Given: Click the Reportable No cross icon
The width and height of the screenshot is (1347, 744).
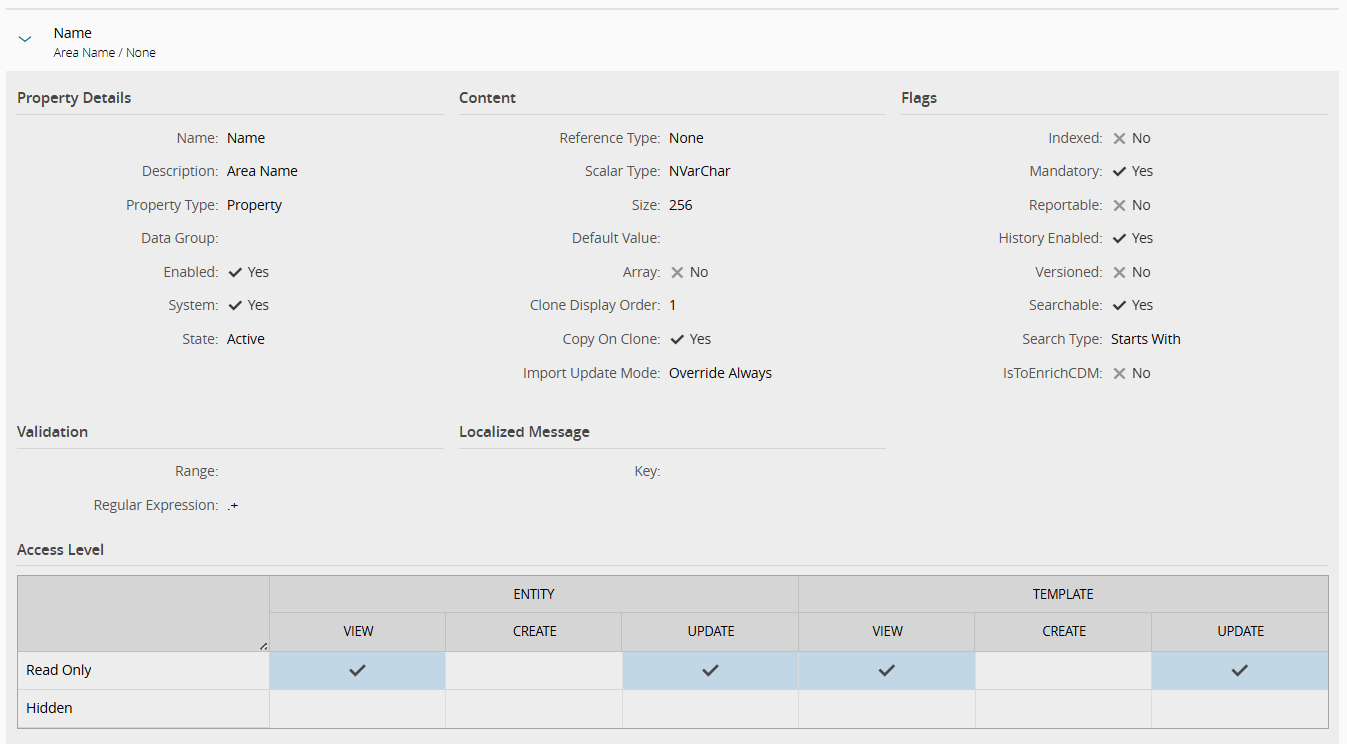Looking at the screenshot, I should pyautogui.click(x=1119, y=205).
